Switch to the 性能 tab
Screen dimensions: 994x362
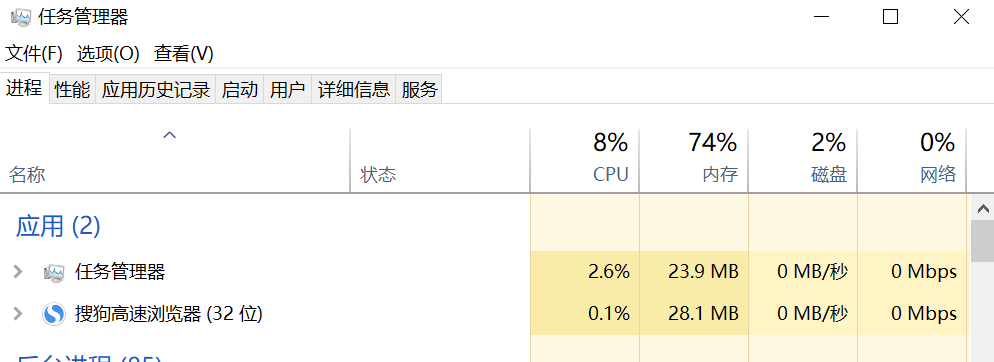[72, 90]
